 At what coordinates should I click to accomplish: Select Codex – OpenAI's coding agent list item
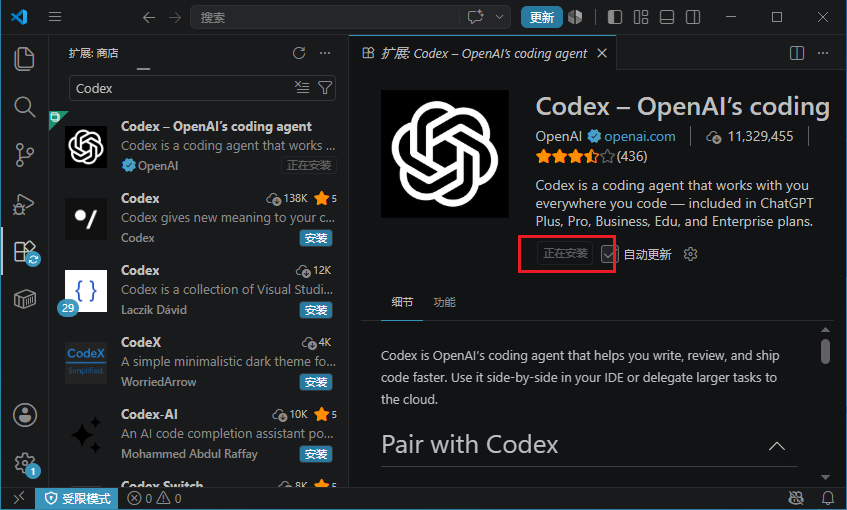pos(199,145)
